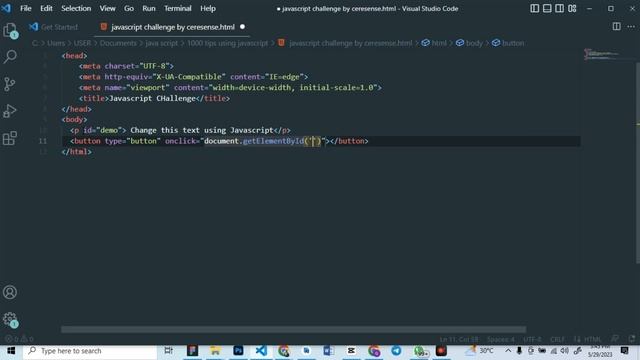640x360 pixels.
Task: Open the Windows Start menu
Action: pyautogui.click(x=11, y=351)
